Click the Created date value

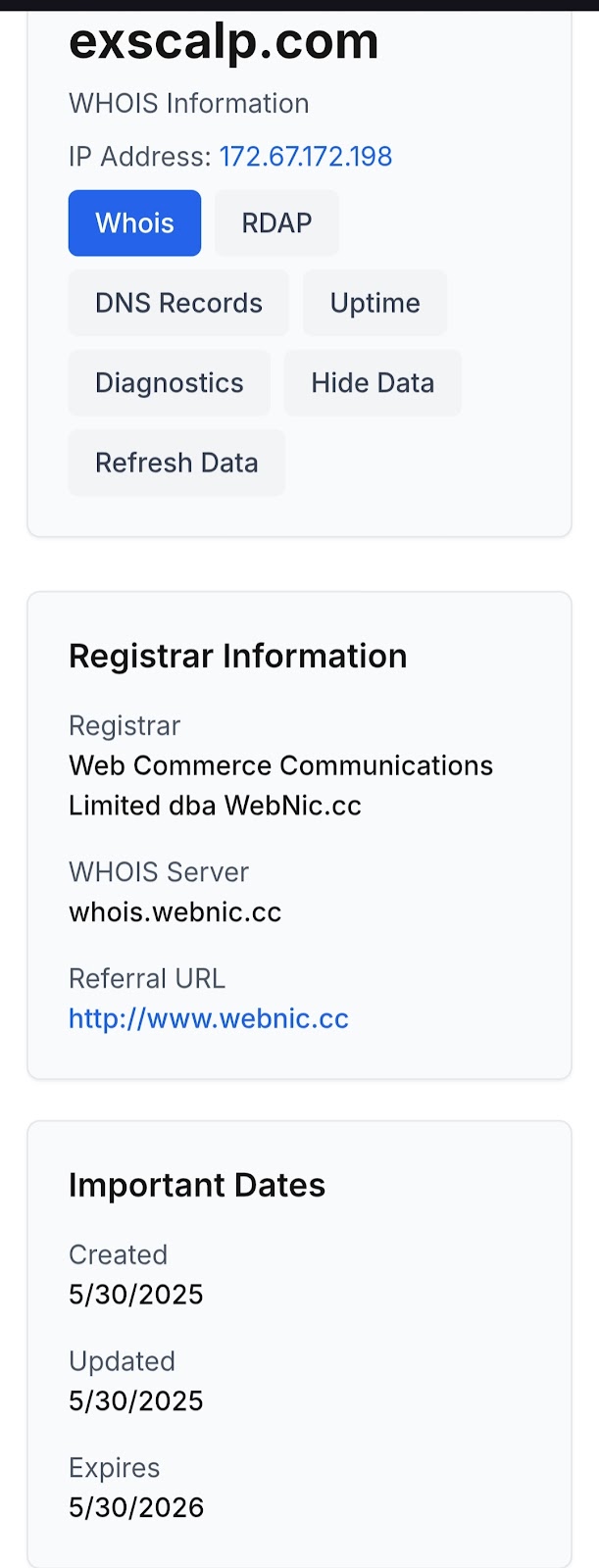(x=136, y=1295)
